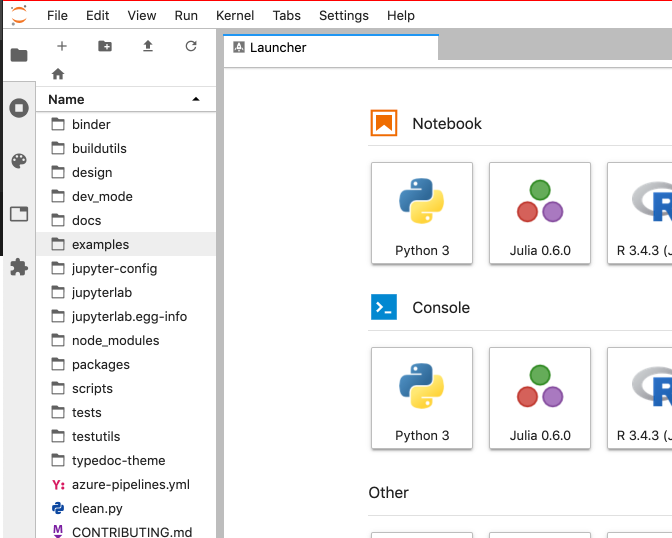The image size is (672, 538).
Task: Launch Julia 0.6.0 notebook
Action: tap(540, 213)
